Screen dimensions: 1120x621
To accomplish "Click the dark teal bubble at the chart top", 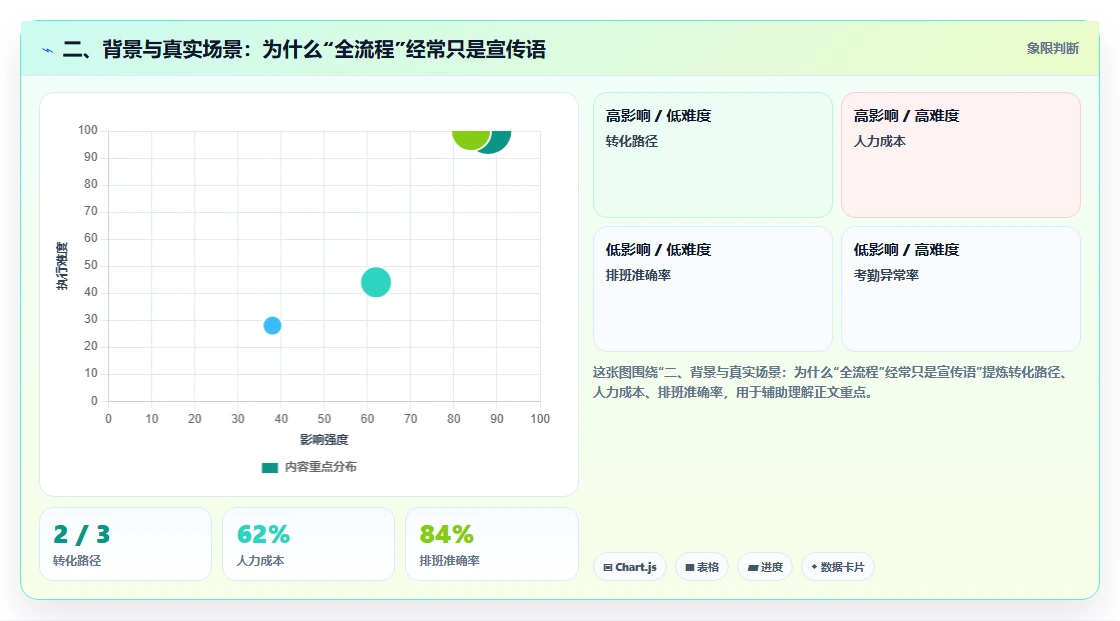I will (498, 141).
